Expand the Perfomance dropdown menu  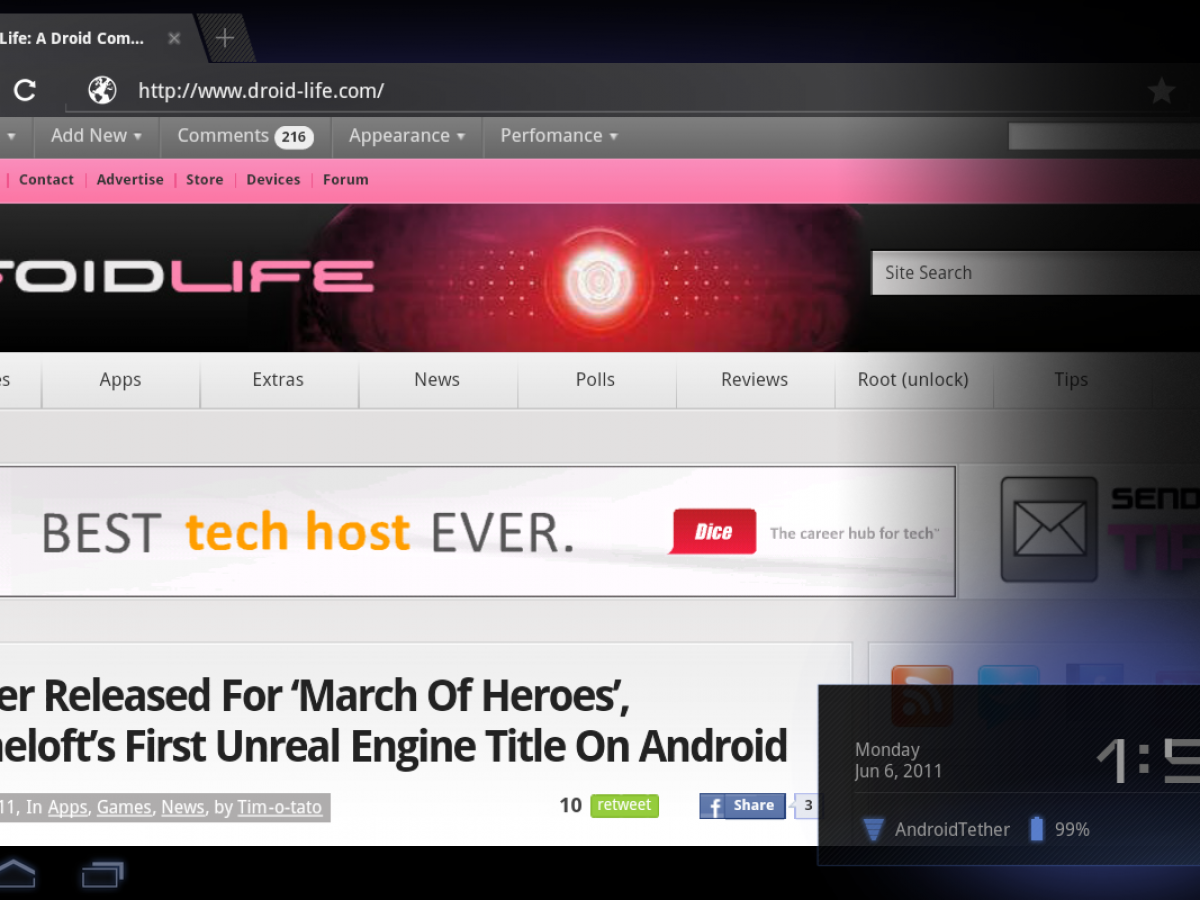(x=559, y=136)
